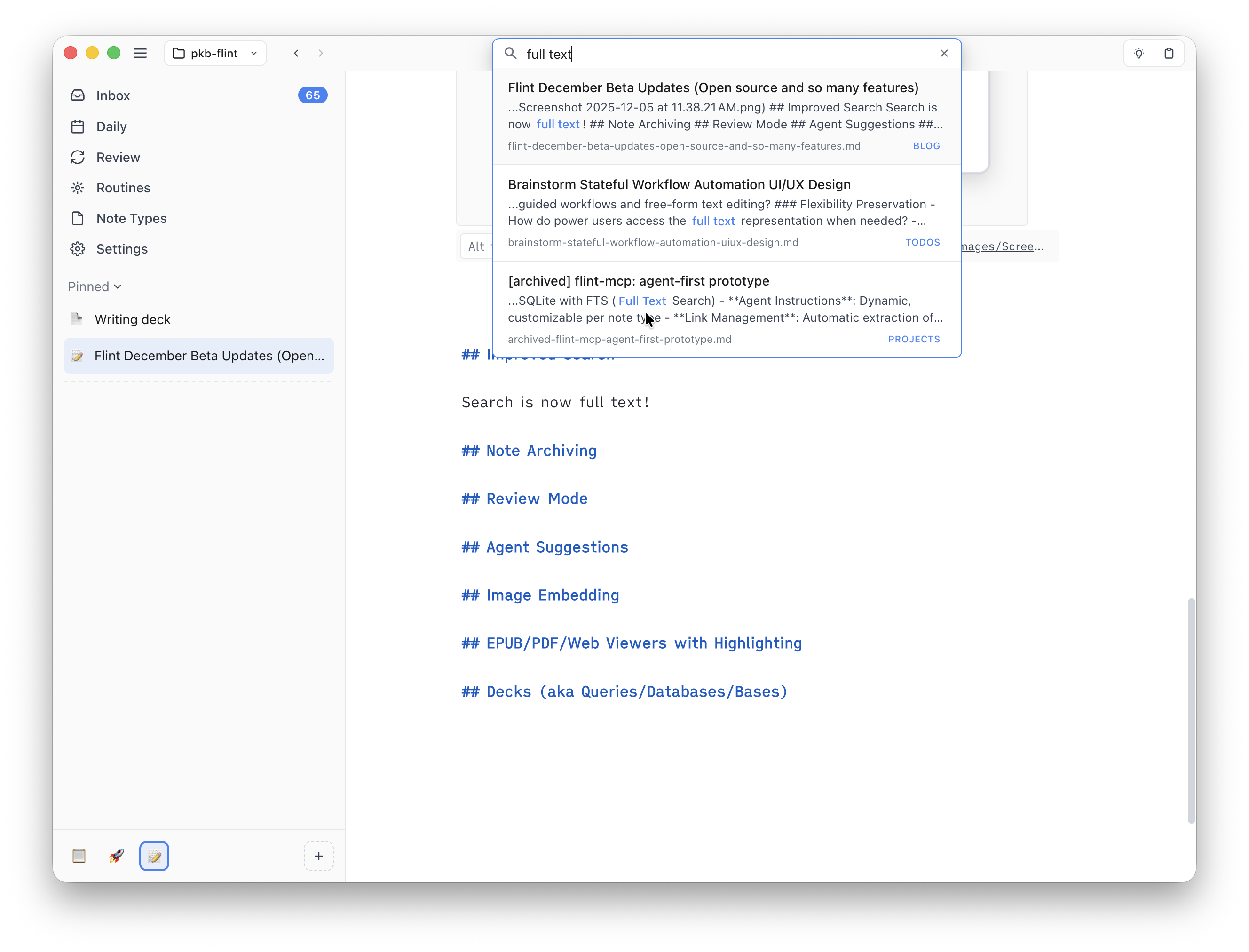Toggle theme with the lightbulb icon
Viewport: 1249px width, 952px height.
tap(1140, 53)
